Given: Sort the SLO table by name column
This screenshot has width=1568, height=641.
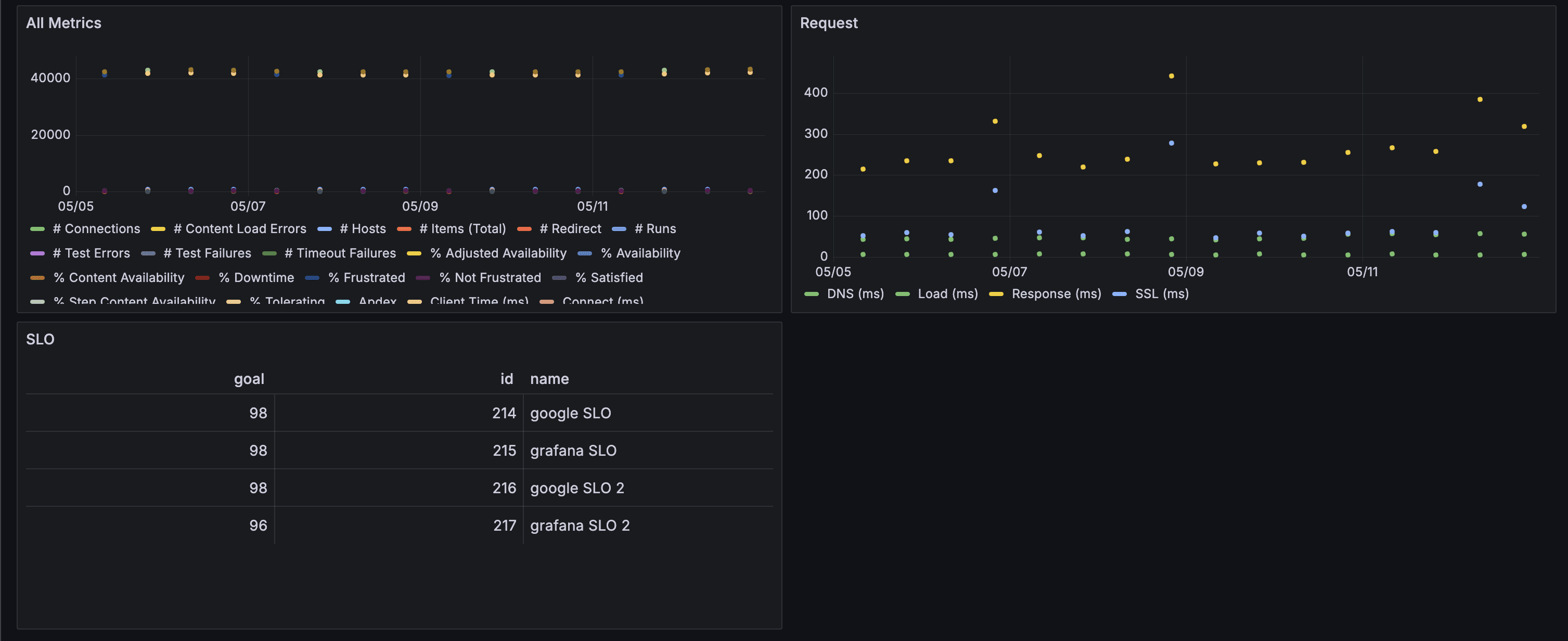Looking at the screenshot, I should 549,378.
